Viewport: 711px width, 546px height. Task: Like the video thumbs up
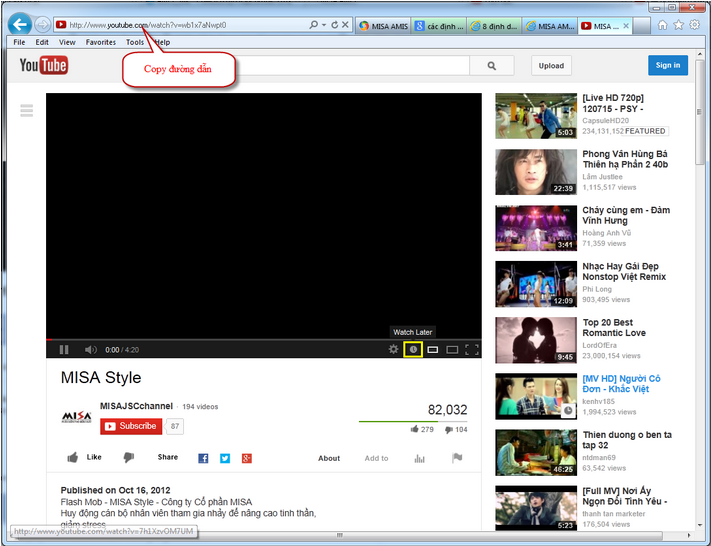tap(73, 457)
